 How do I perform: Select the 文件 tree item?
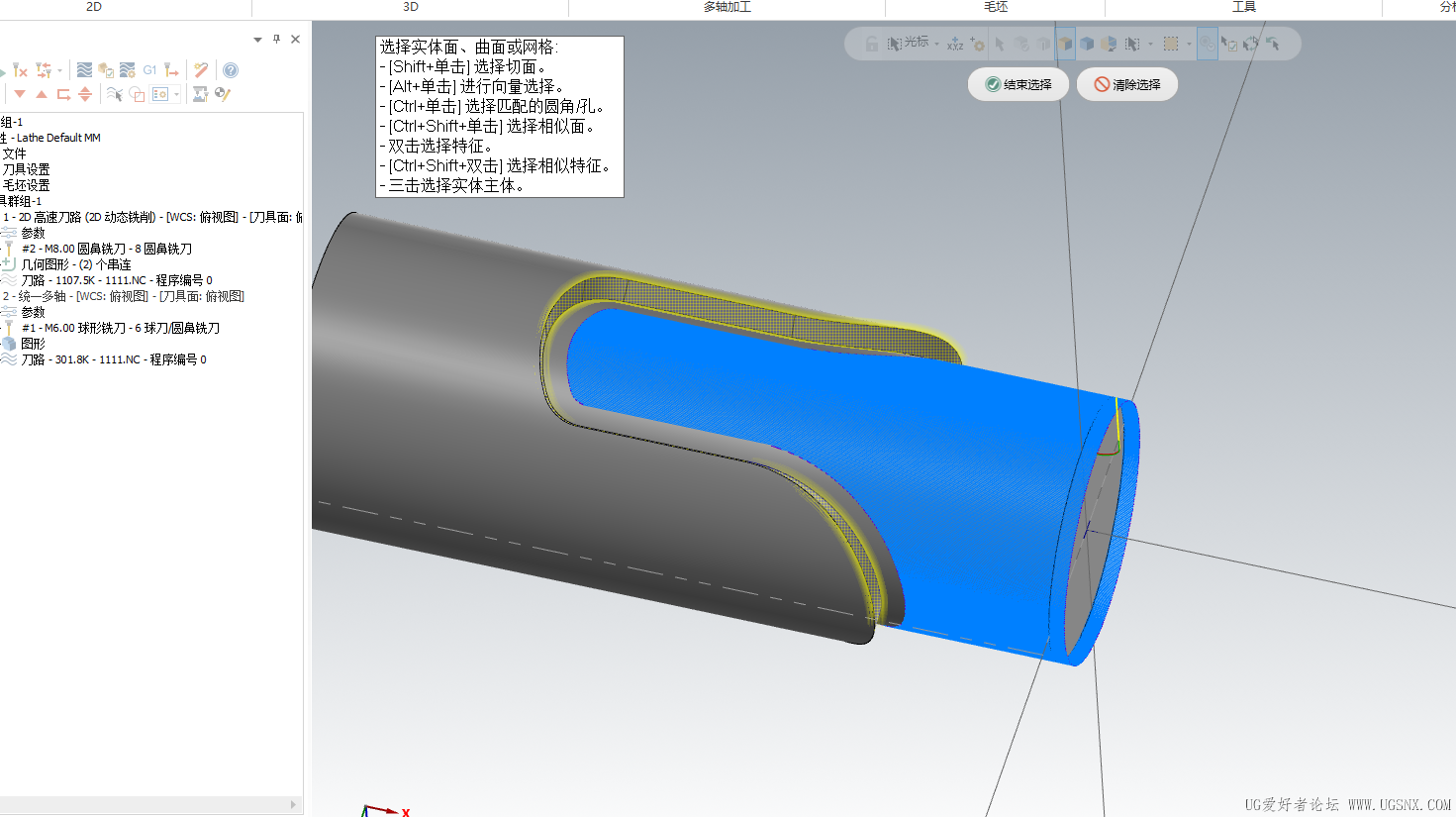point(14,153)
